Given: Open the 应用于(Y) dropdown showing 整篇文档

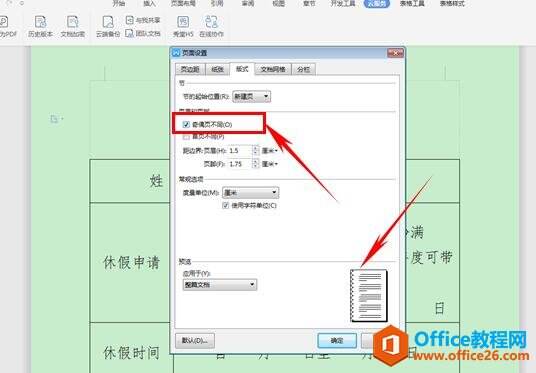Looking at the screenshot, I should (220, 284).
